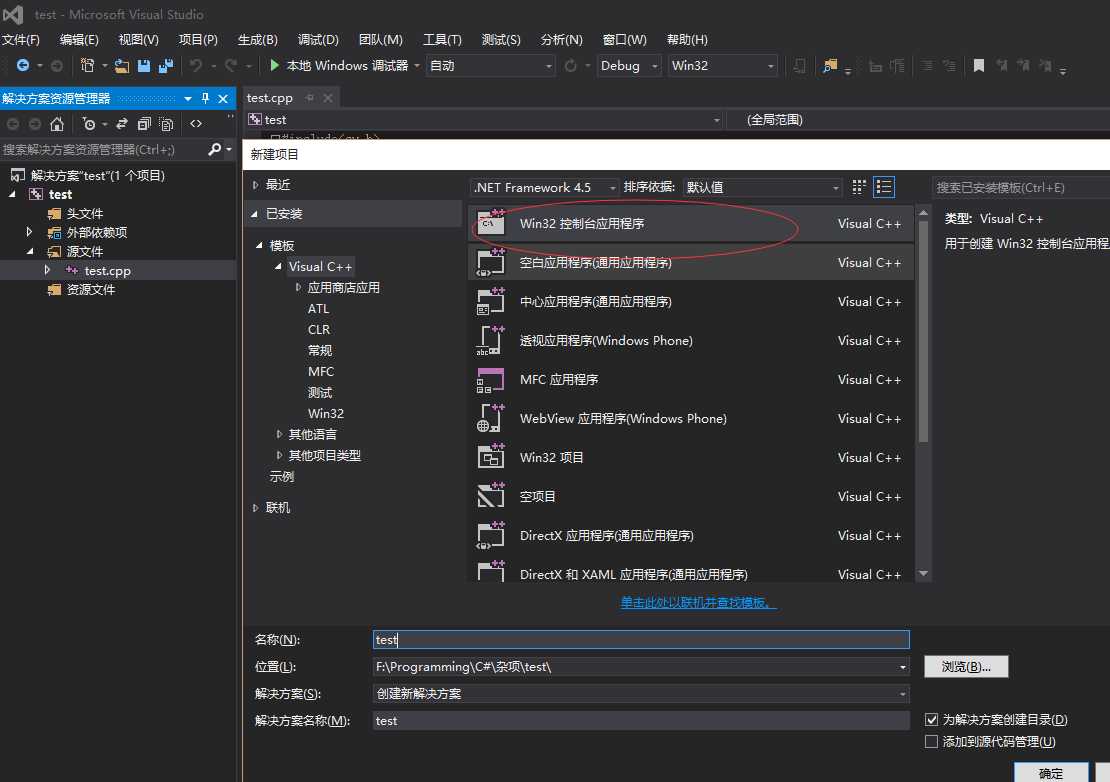
Task: Select DirectX app universal template
Action: click(x=691, y=535)
